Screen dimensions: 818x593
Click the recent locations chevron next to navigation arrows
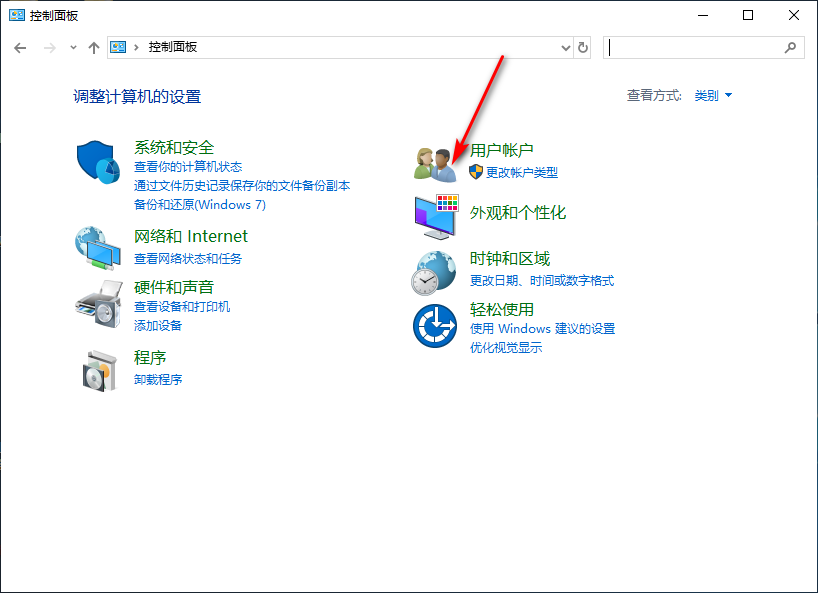coord(72,47)
